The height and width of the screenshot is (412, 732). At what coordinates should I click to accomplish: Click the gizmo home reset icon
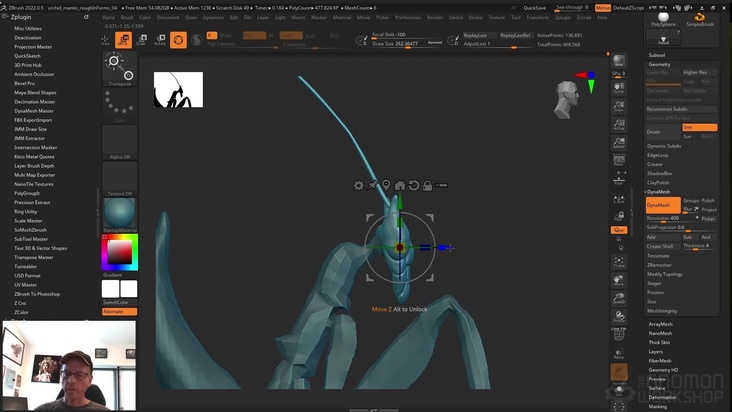[x=400, y=185]
